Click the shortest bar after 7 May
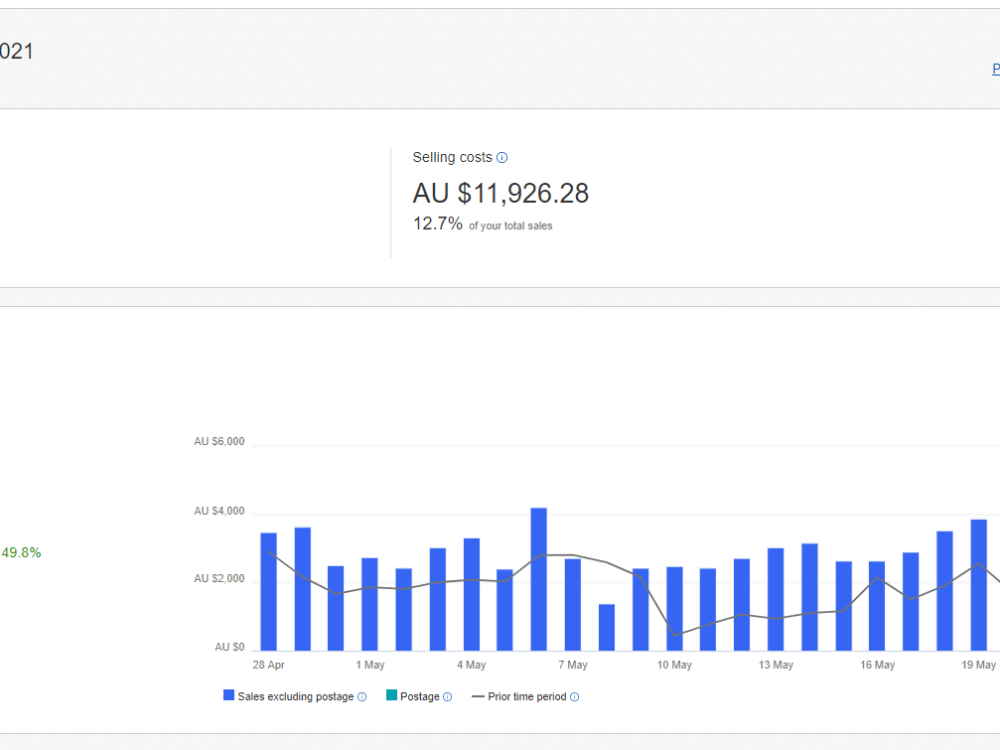 point(607,628)
